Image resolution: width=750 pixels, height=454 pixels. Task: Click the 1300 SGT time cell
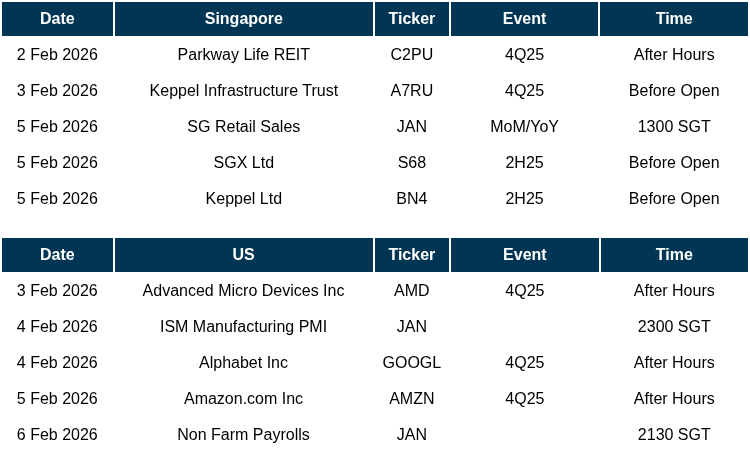pyautogui.click(x=673, y=127)
